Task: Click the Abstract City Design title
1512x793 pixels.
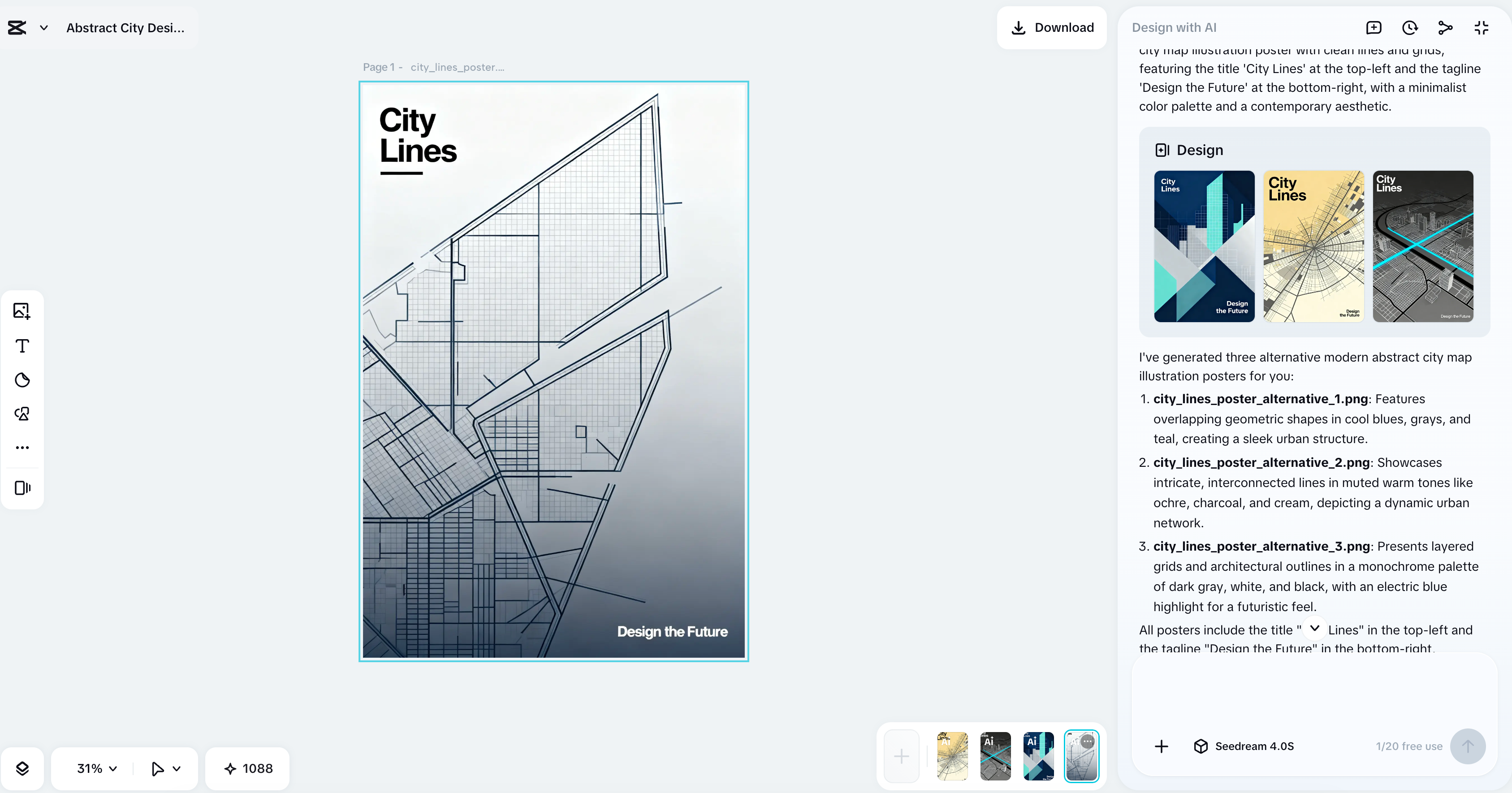Action: coord(125,27)
